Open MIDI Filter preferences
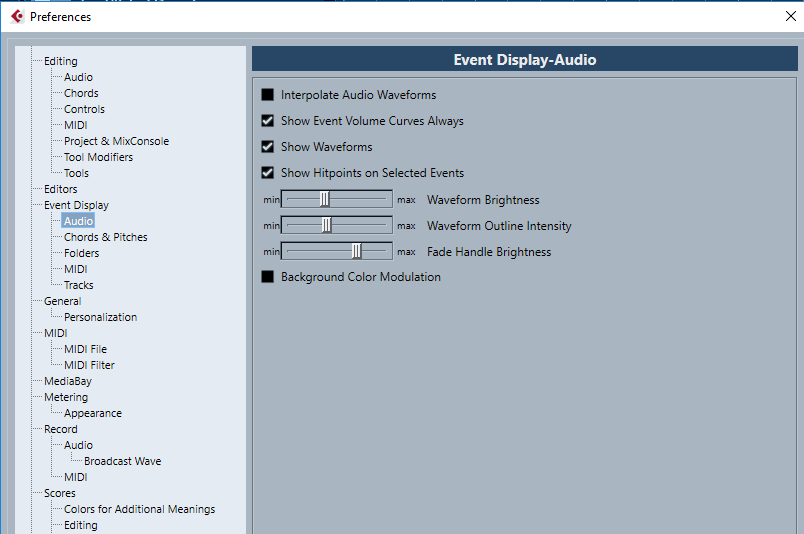The height and width of the screenshot is (534, 804). (89, 365)
